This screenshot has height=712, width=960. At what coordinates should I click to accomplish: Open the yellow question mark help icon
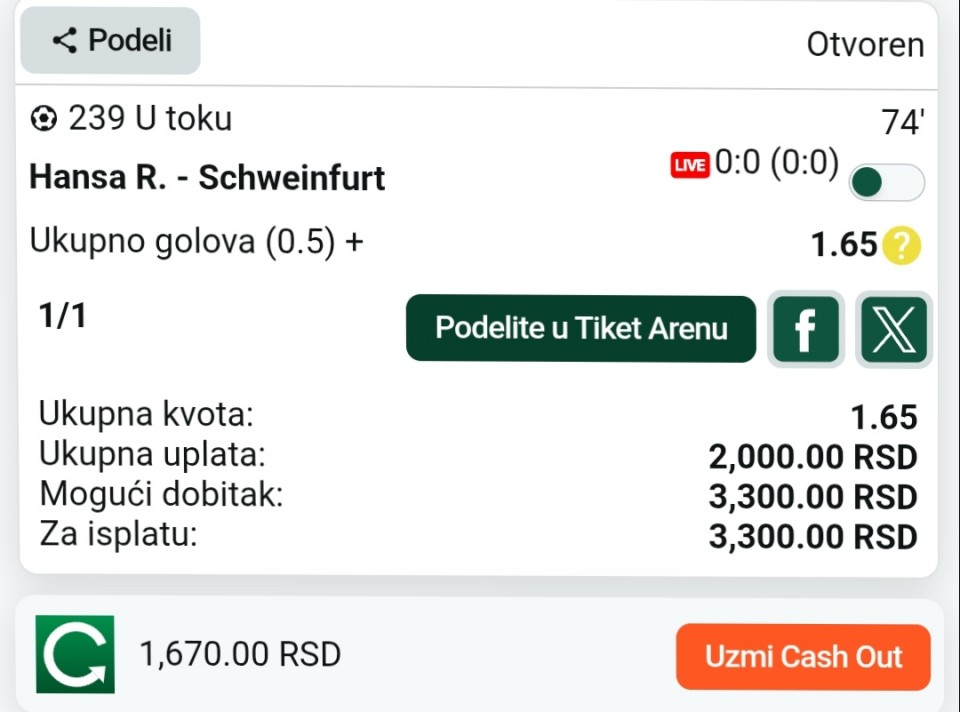[901, 245]
